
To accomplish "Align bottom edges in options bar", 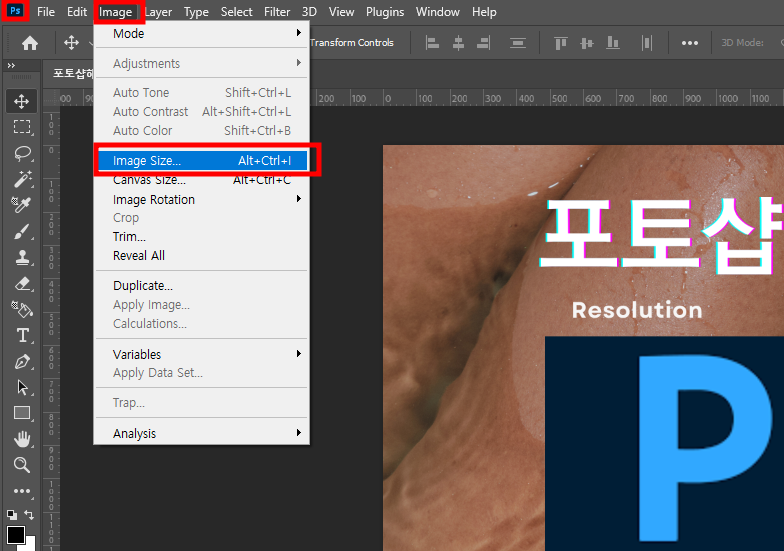I will pyautogui.click(x=613, y=43).
